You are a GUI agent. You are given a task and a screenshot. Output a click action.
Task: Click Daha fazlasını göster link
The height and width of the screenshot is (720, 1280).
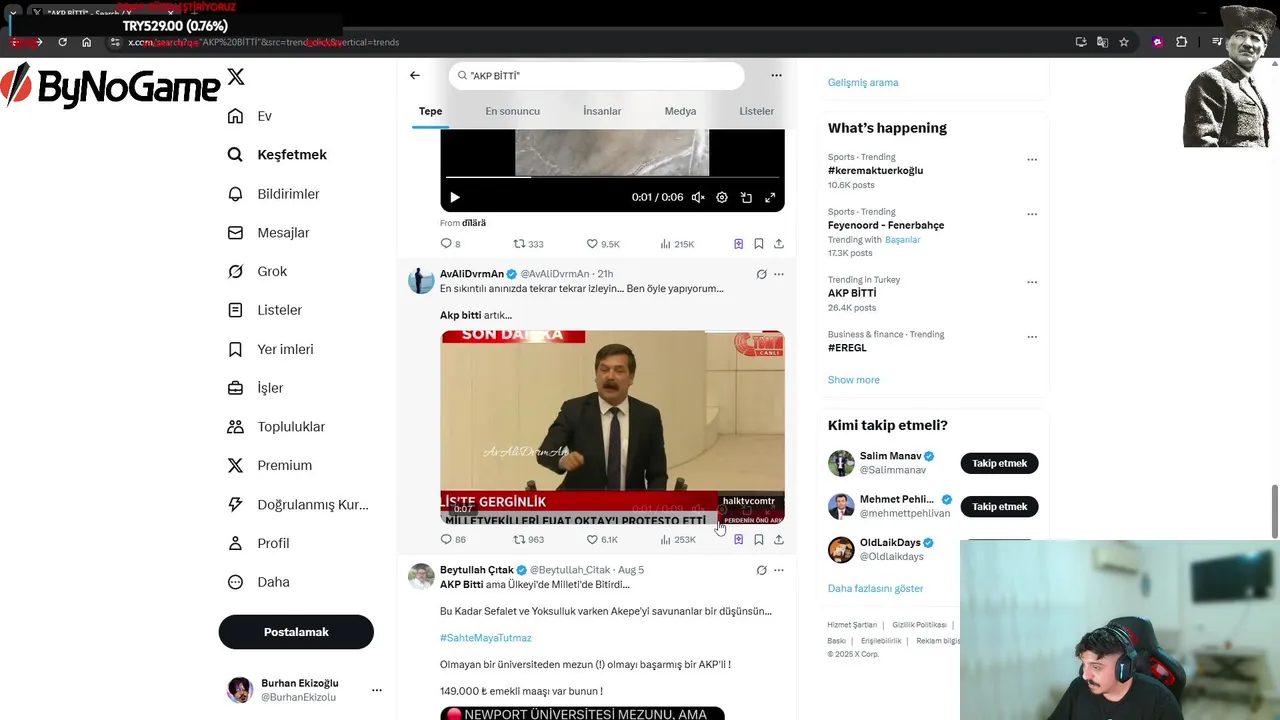point(875,588)
